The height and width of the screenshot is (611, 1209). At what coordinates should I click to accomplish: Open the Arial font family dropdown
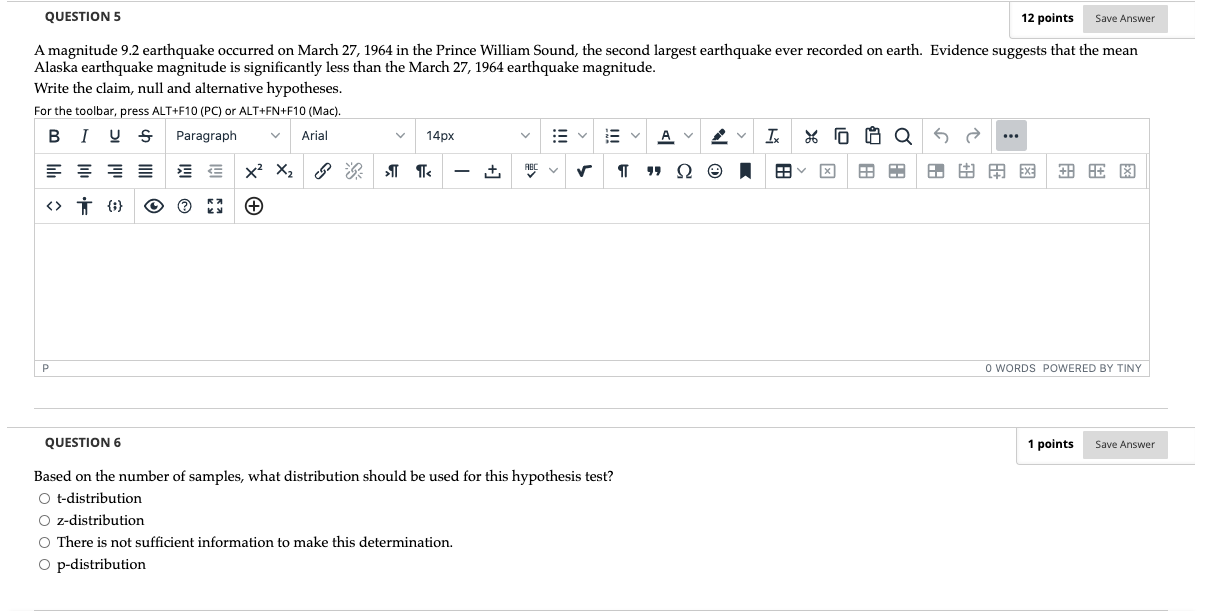pos(353,136)
